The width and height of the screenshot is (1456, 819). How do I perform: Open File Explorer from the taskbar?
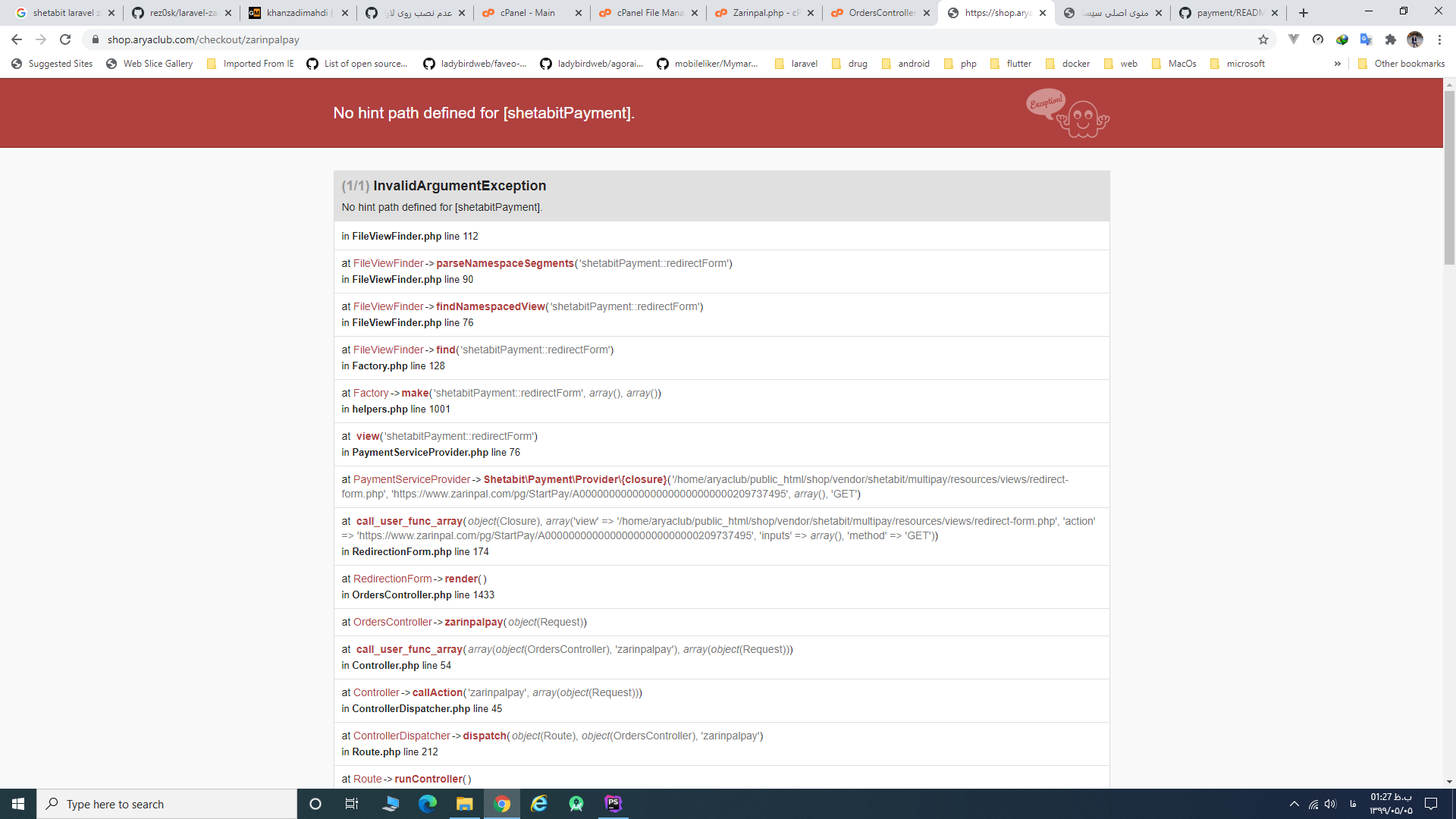click(465, 804)
